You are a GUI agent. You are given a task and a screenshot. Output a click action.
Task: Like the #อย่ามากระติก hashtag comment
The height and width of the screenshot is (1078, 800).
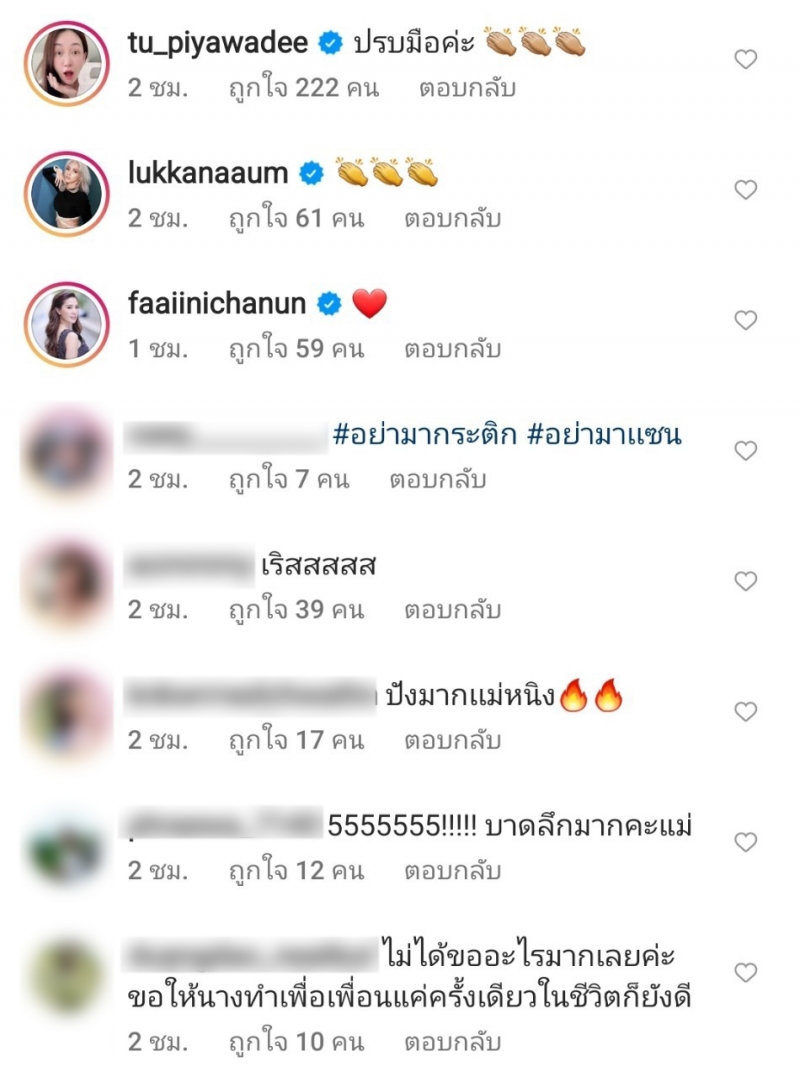tap(746, 450)
